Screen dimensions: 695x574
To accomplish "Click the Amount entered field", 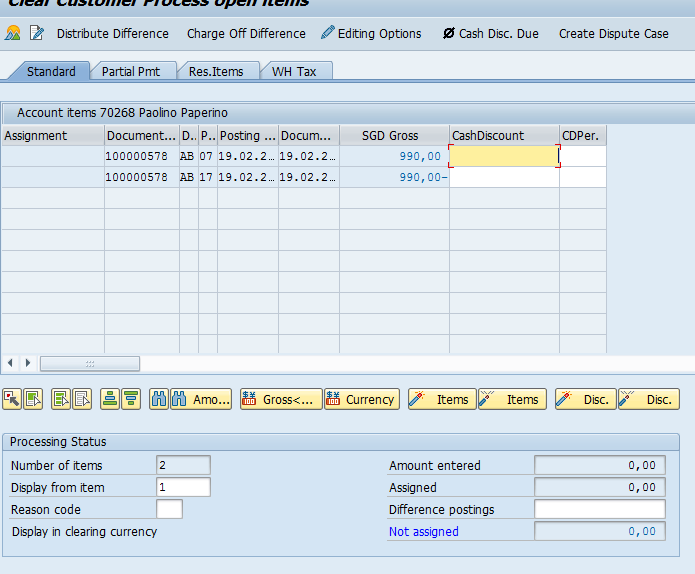I will pyautogui.click(x=600, y=465).
